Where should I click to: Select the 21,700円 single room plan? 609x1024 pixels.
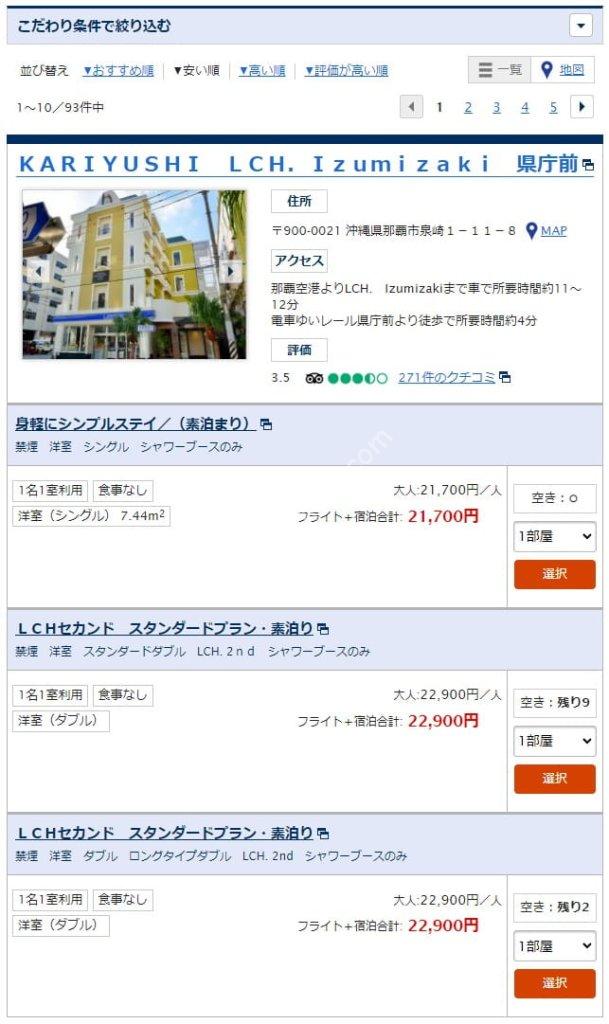tap(554, 574)
